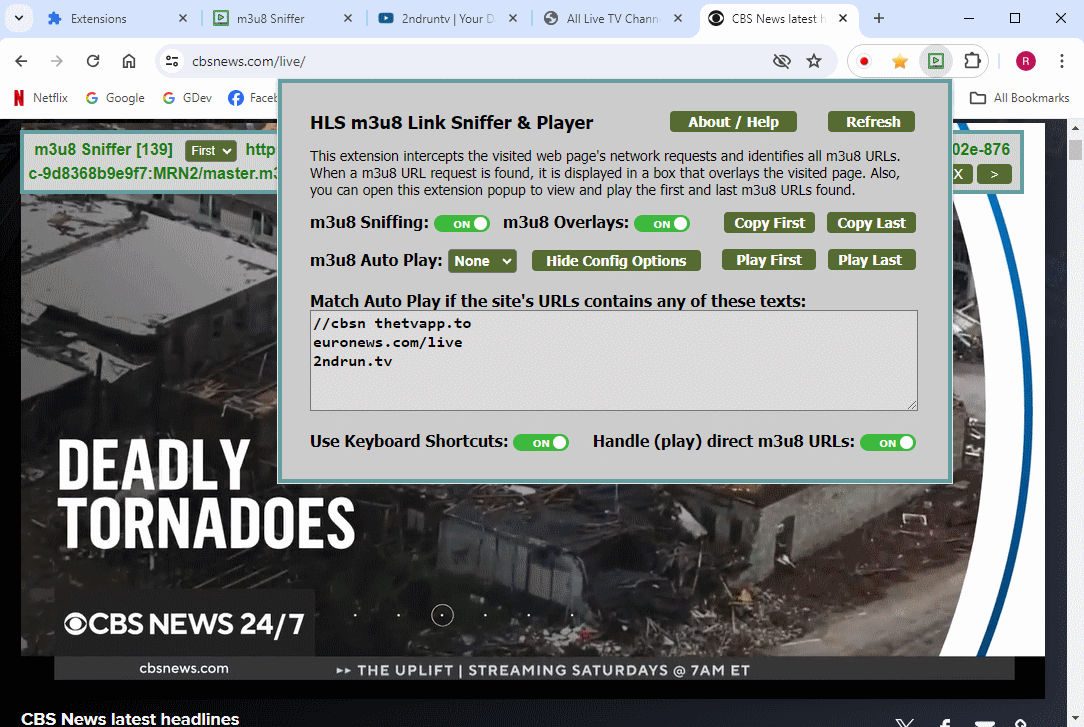Close the All Live TV Channels tab
This screenshot has height=727, width=1084.
[678, 19]
